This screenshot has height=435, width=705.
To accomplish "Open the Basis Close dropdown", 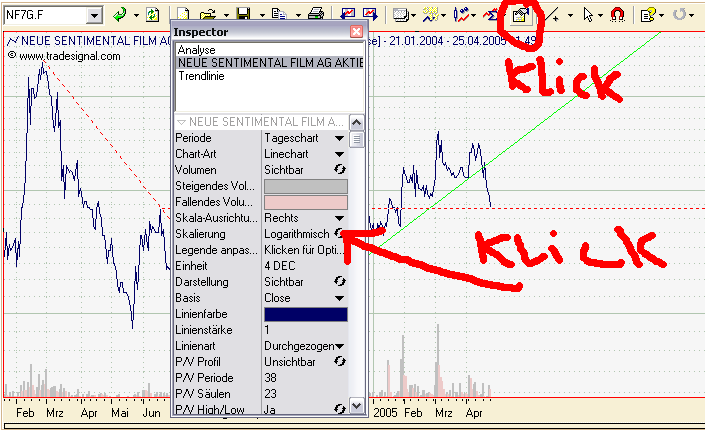I will (x=339, y=298).
